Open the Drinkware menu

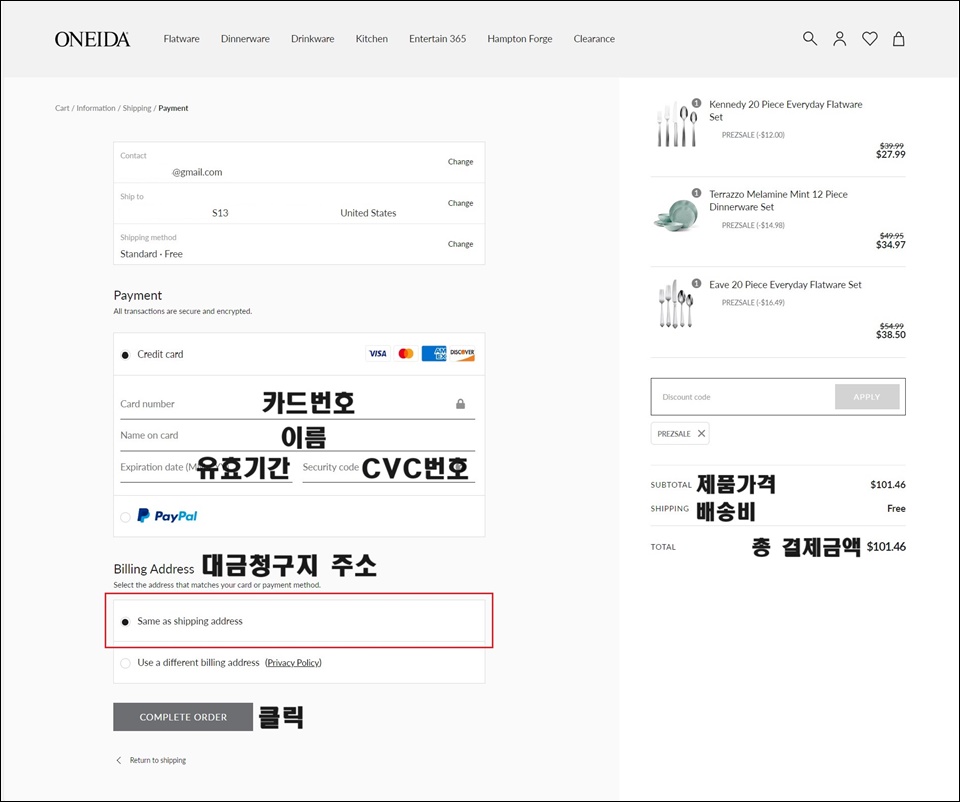[x=312, y=39]
